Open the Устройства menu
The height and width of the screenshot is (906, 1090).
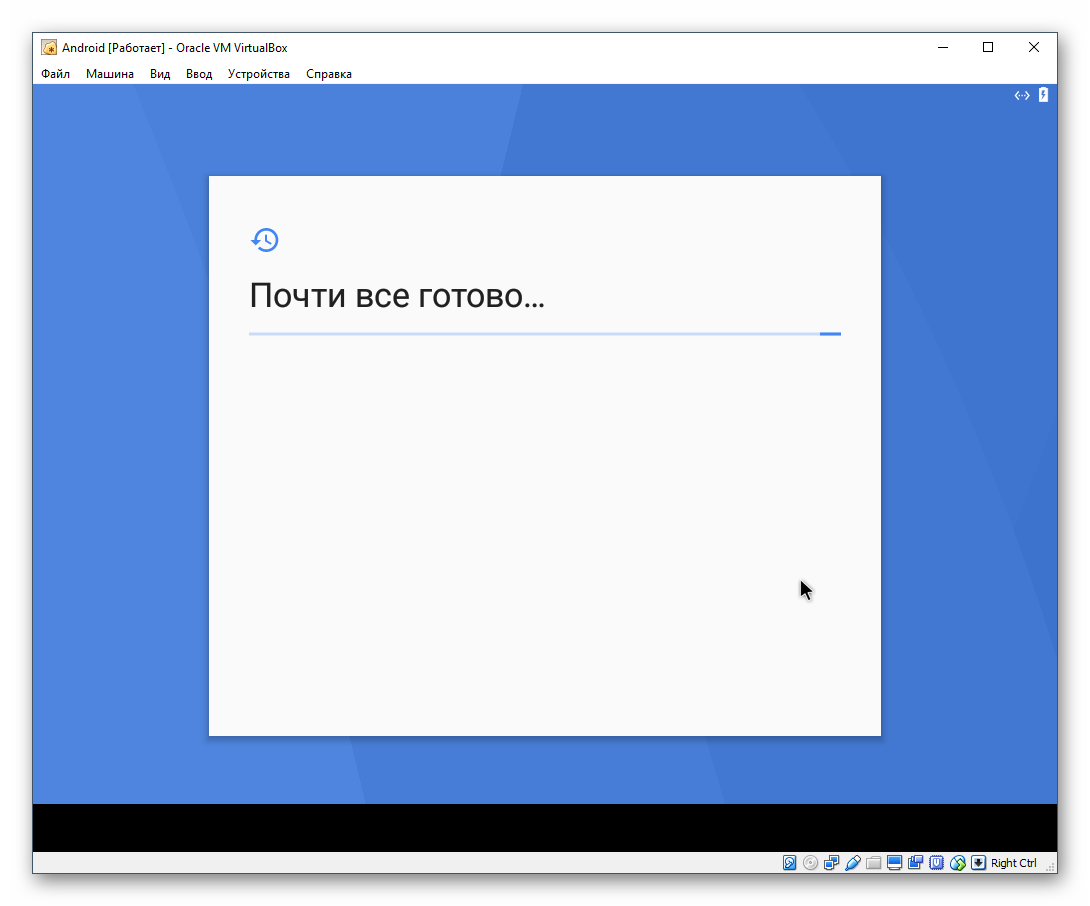tap(259, 74)
